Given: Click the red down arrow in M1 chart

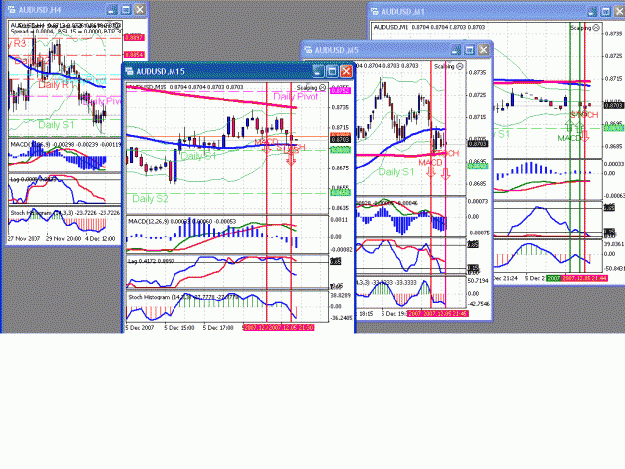Looking at the screenshot, I should [x=585, y=136].
